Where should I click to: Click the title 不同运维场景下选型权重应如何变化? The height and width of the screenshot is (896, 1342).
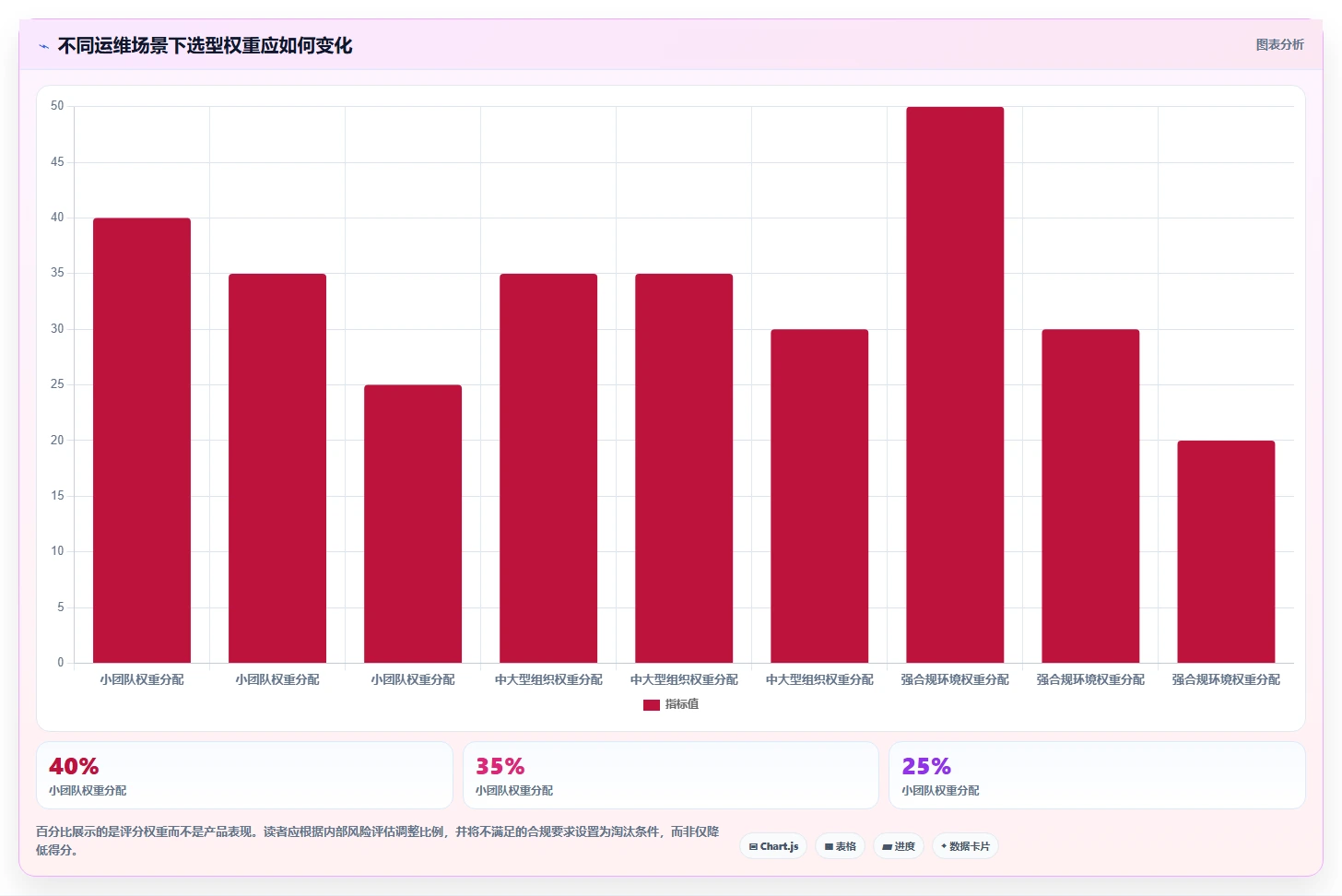(x=205, y=45)
